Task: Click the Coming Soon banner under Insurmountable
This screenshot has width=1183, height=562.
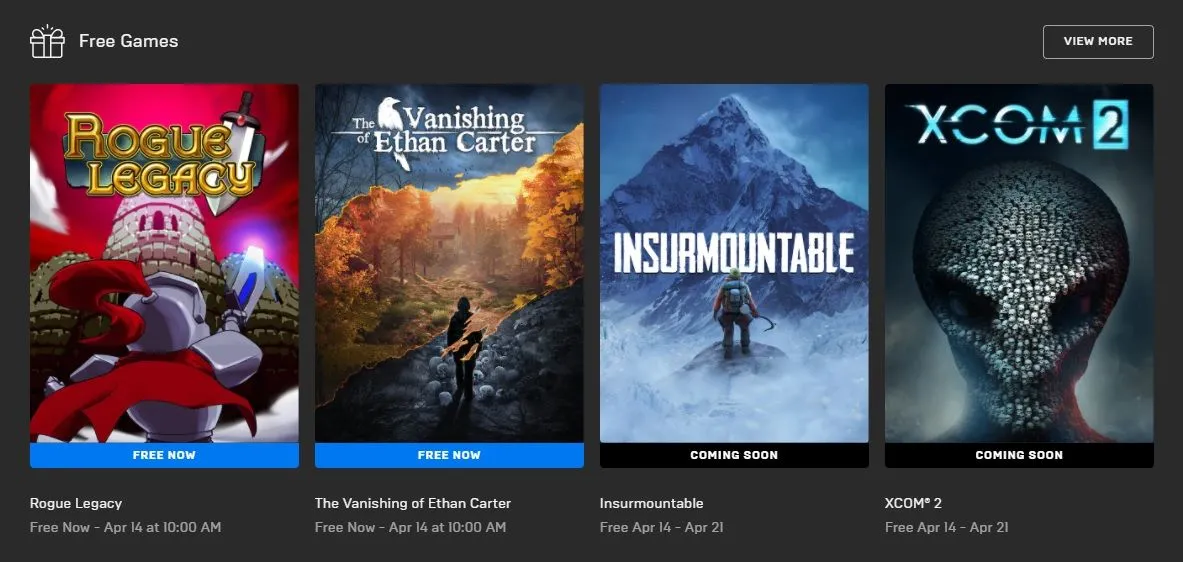Action: pyautogui.click(x=734, y=455)
